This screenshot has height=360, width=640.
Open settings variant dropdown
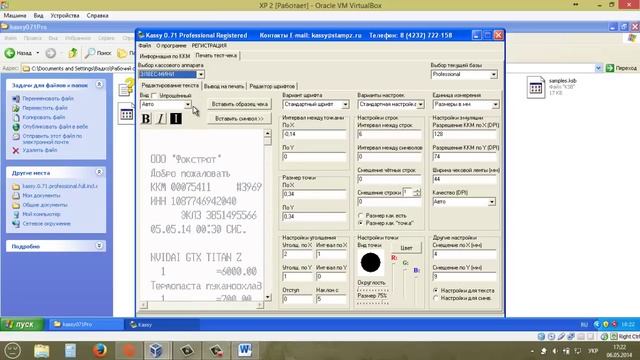(420, 104)
